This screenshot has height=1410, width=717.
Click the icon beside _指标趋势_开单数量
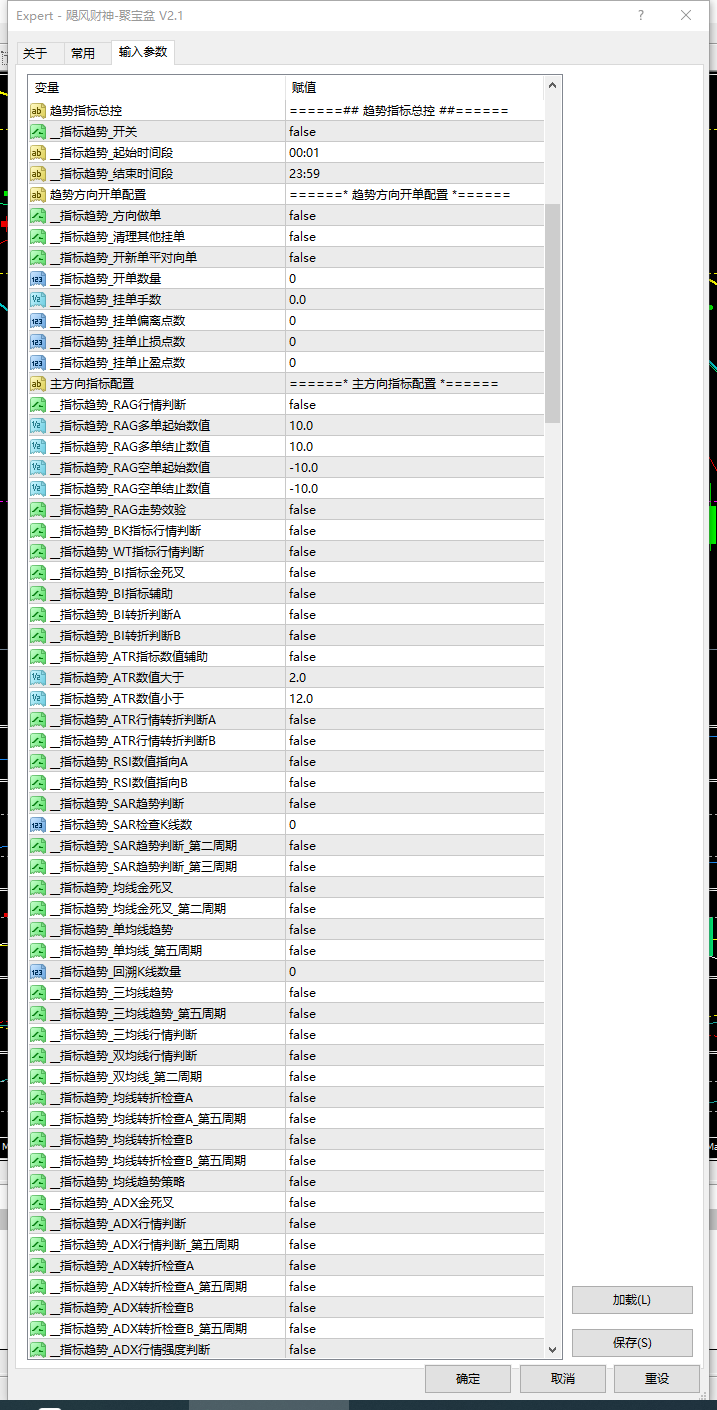tap(37, 279)
